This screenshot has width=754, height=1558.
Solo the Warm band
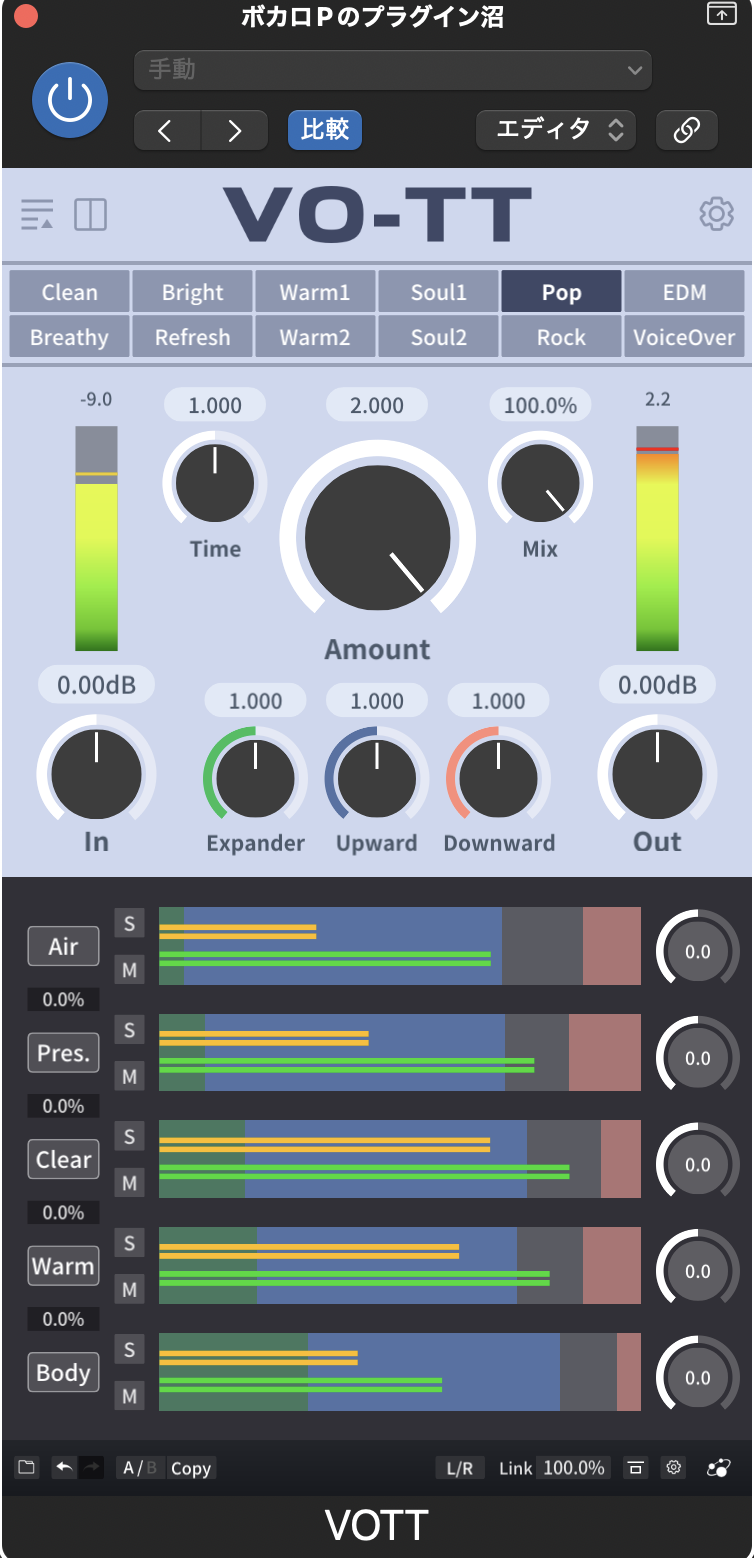pyautogui.click(x=129, y=1244)
